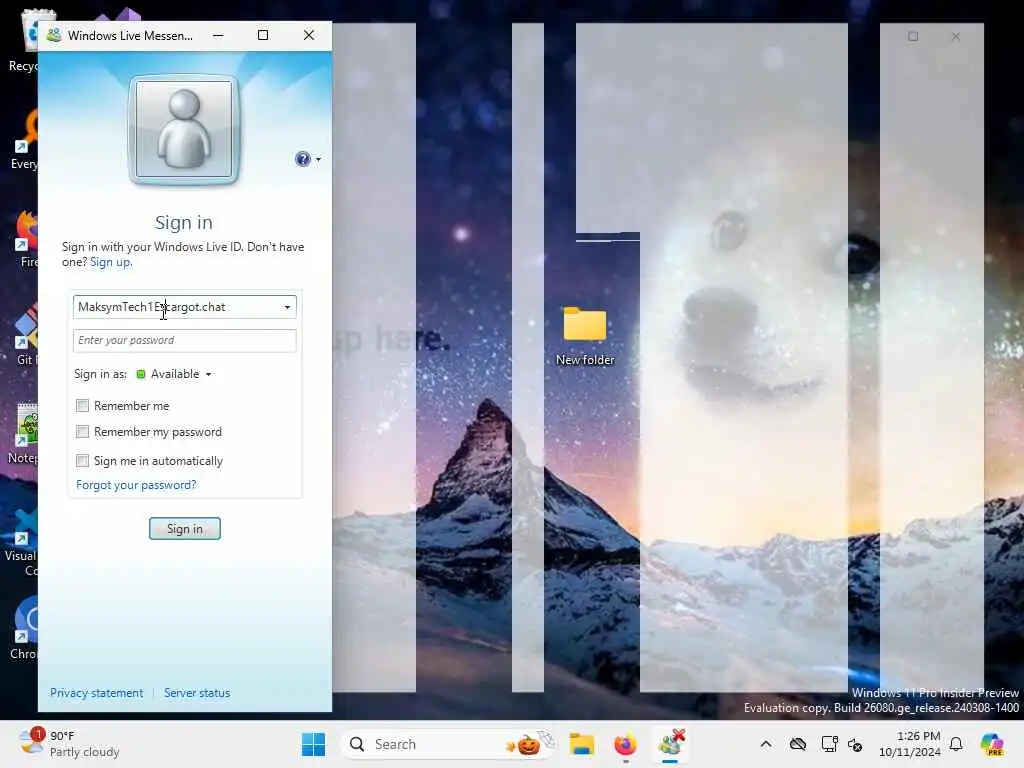Follow the Sign up link

[110, 262]
